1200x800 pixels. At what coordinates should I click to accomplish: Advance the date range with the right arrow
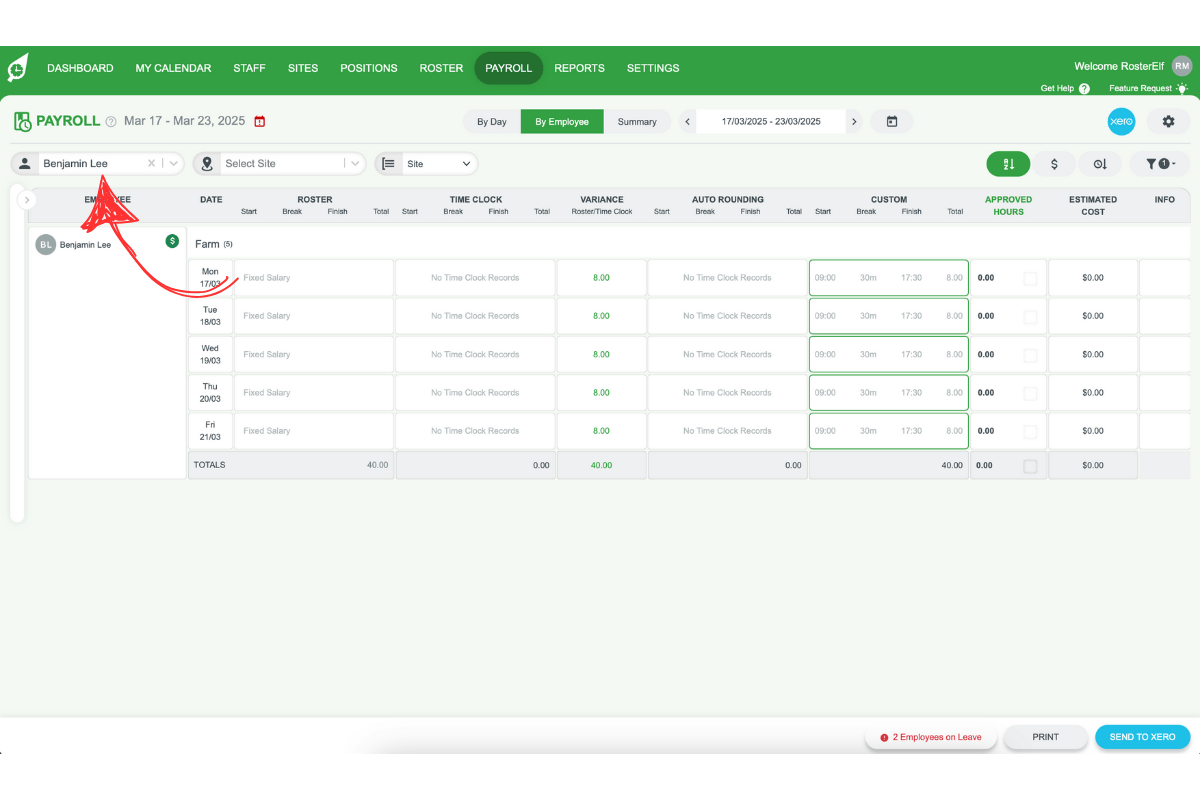click(854, 120)
